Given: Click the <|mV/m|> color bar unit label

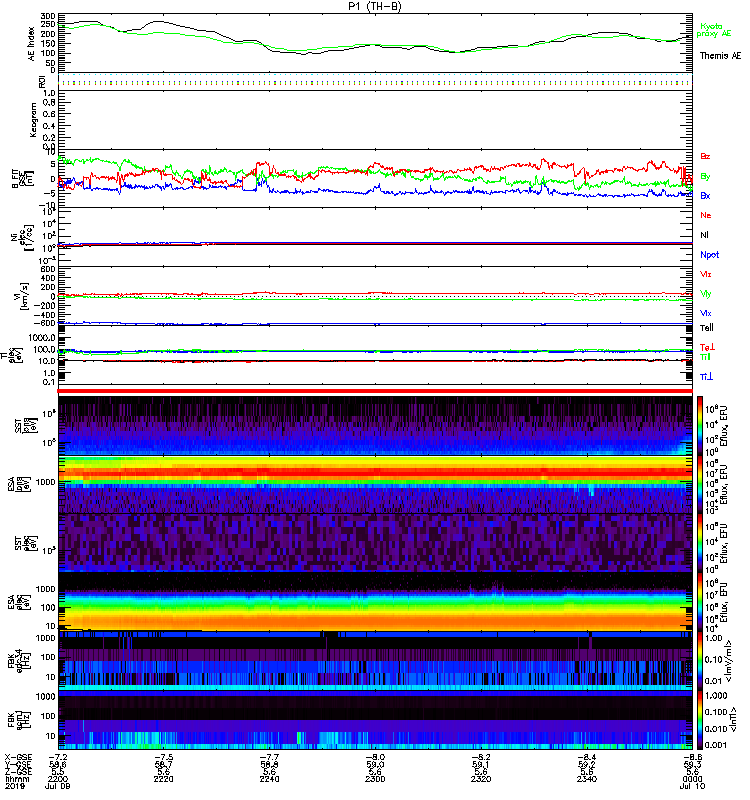Looking at the screenshot, I should click(x=729, y=661).
